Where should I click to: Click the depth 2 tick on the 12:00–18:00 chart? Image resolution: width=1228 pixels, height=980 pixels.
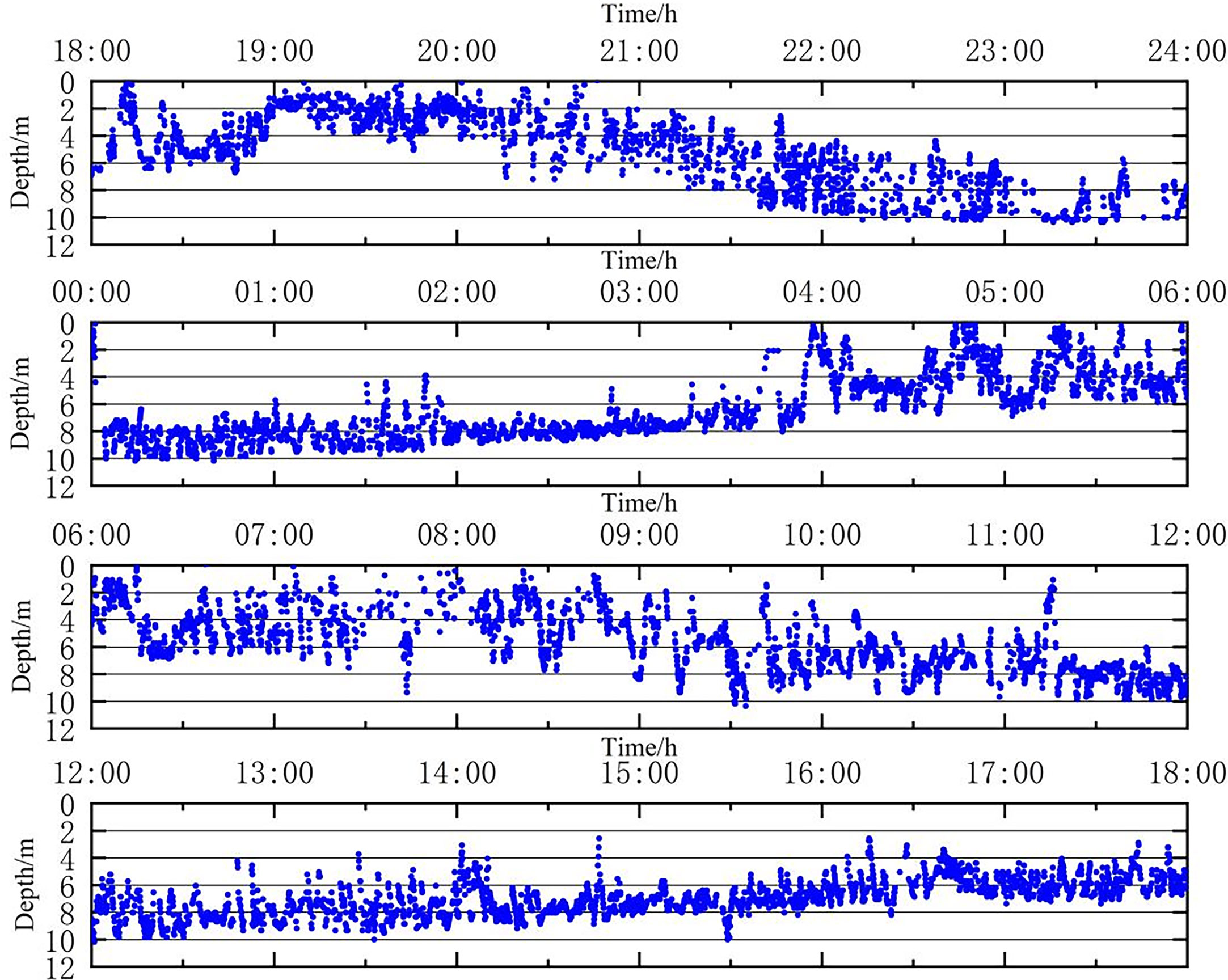coord(67,833)
